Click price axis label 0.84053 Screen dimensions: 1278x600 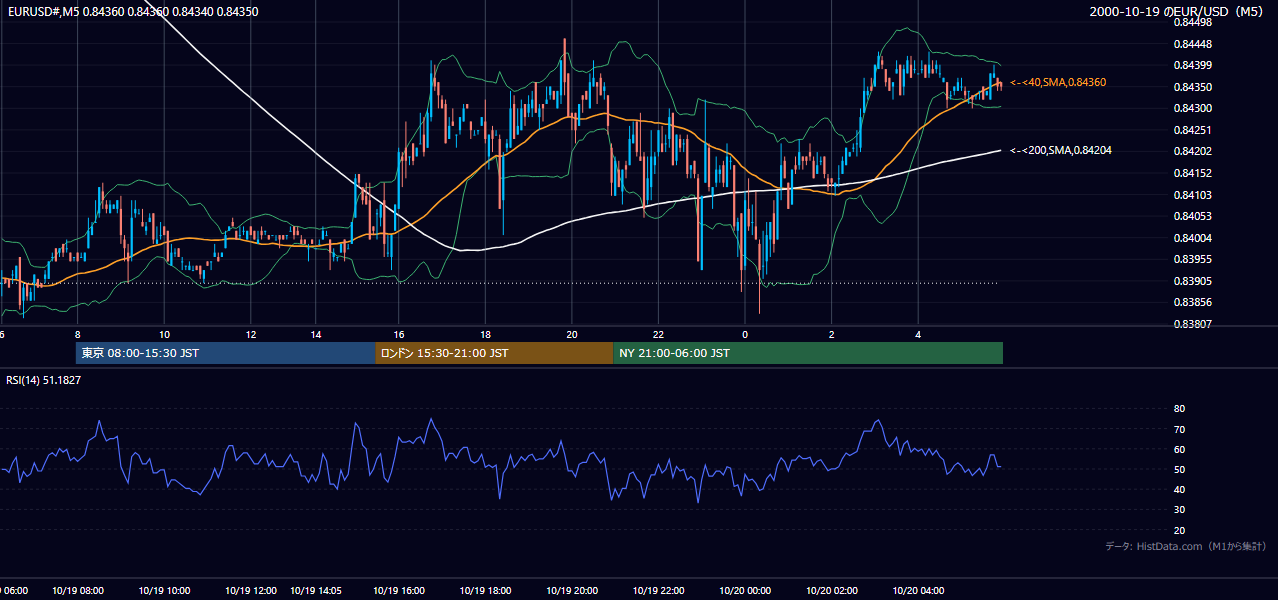tap(1191, 216)
